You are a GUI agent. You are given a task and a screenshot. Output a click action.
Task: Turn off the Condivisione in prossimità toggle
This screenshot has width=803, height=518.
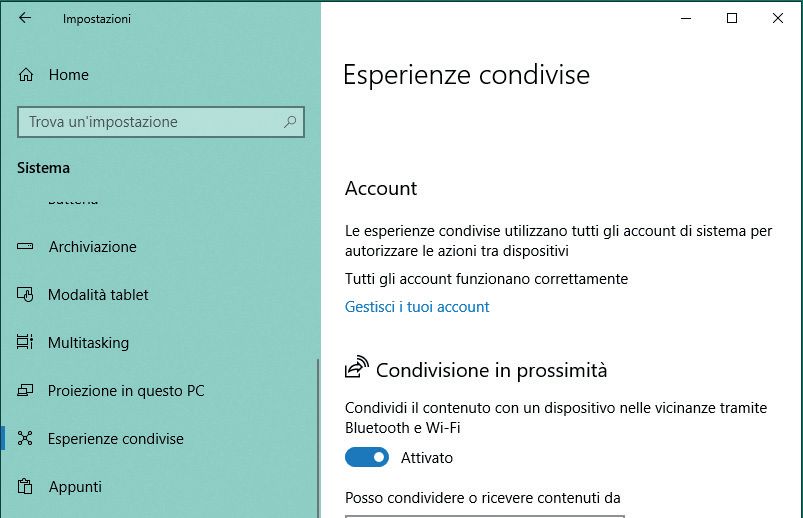[367, 458]
